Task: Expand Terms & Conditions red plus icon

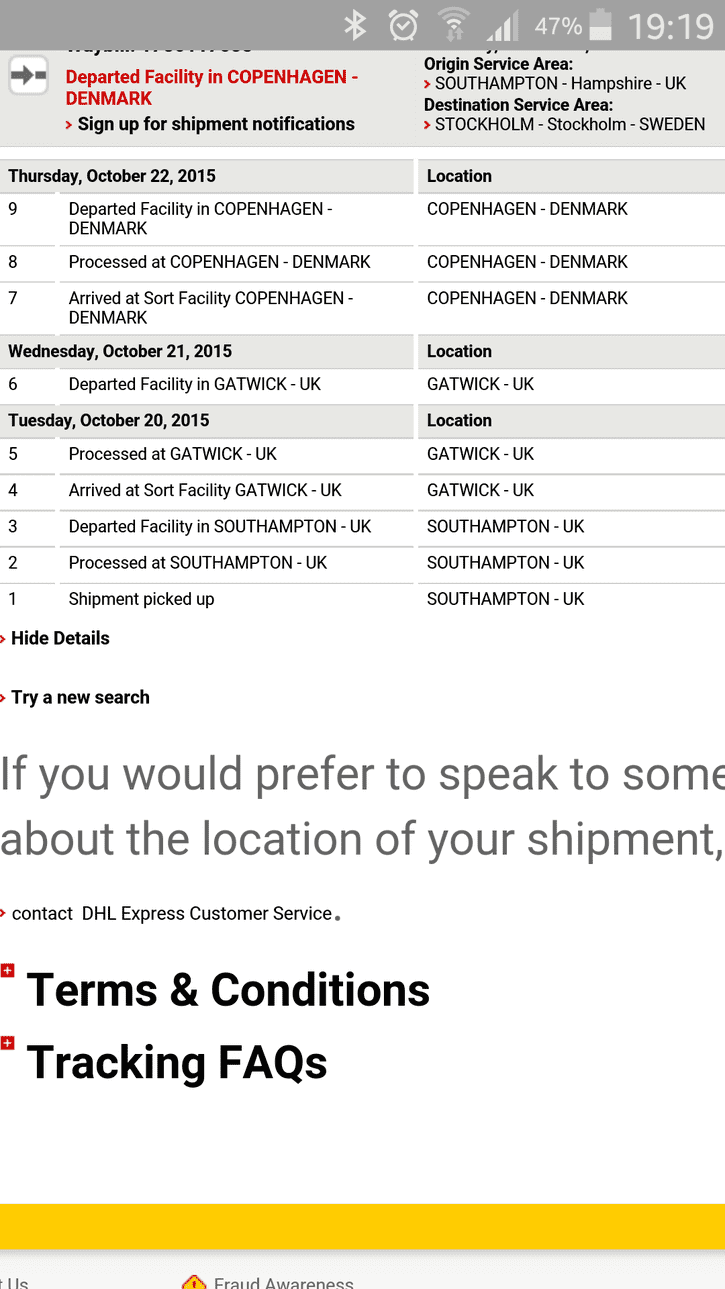Action: click(x=8, y=971)
